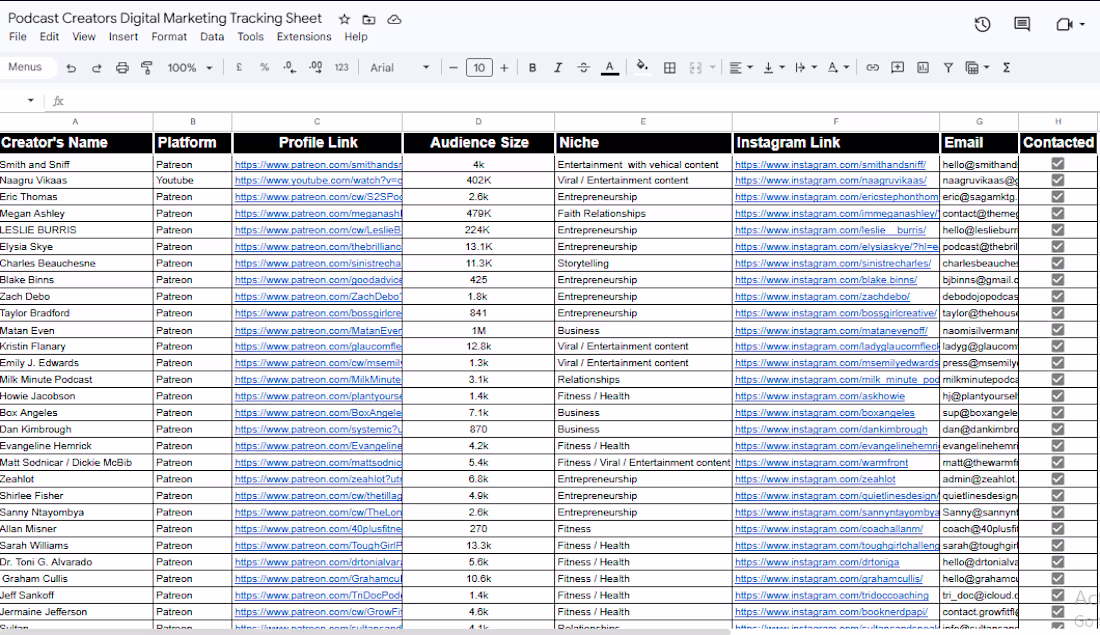This screenshot has height=635, width=1100.
Task: Activate the paint format roller tool
Action: (147, 68)
